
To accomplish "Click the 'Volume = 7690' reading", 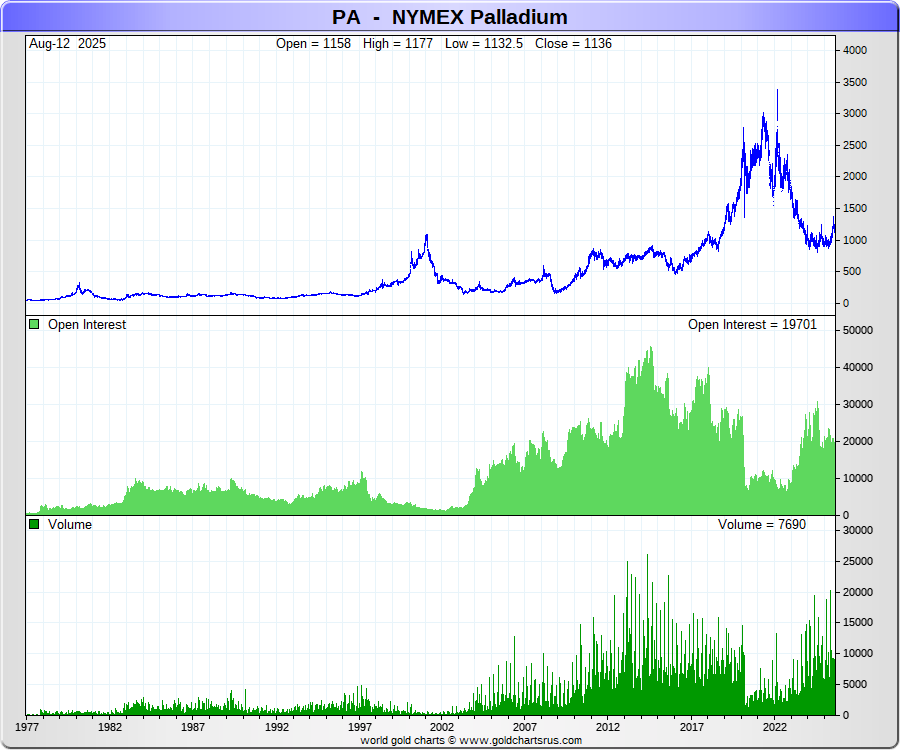I will pyautogui.click(x=762, y=524).
